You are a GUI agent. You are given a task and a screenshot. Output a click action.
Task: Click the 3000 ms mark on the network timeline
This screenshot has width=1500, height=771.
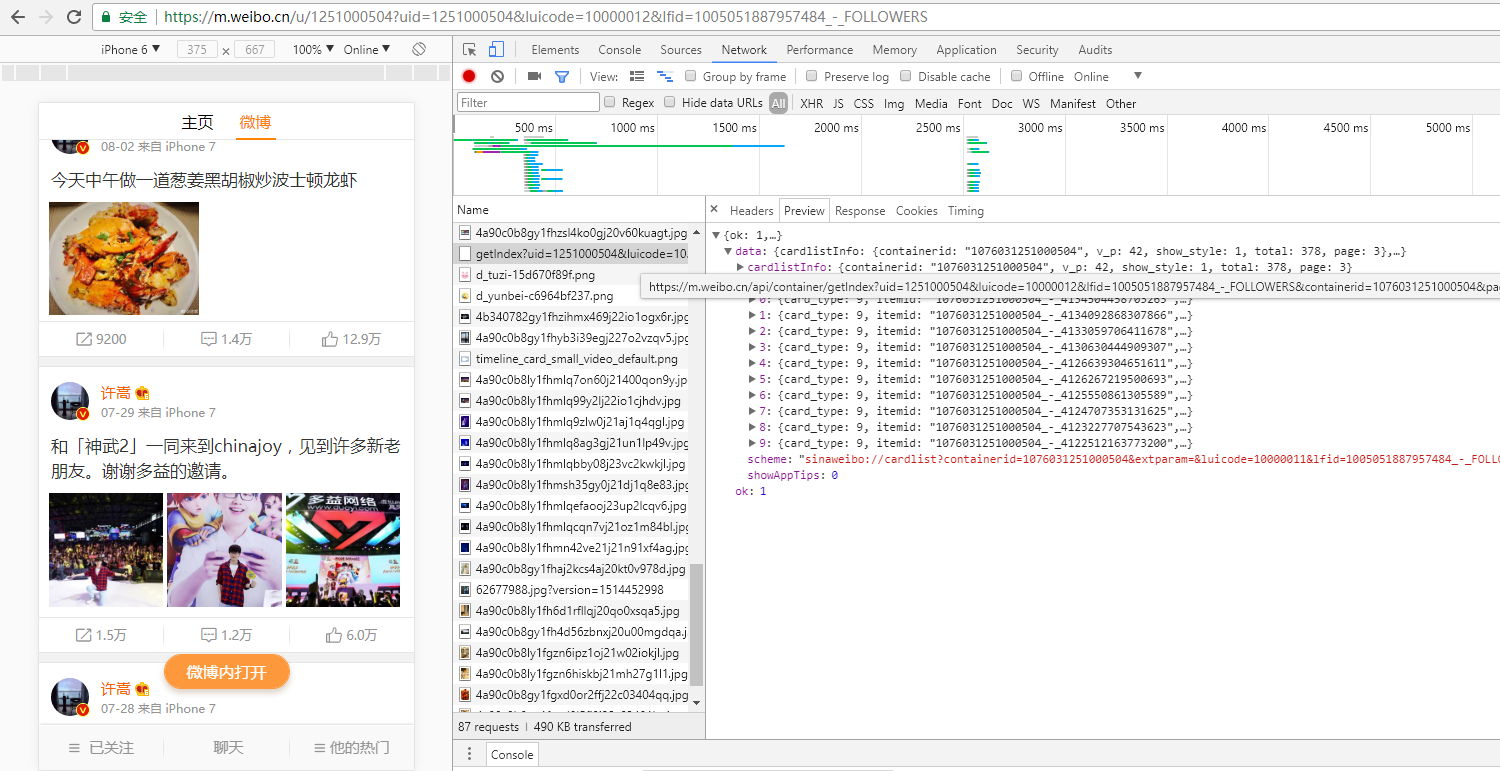click(1040, 128)
